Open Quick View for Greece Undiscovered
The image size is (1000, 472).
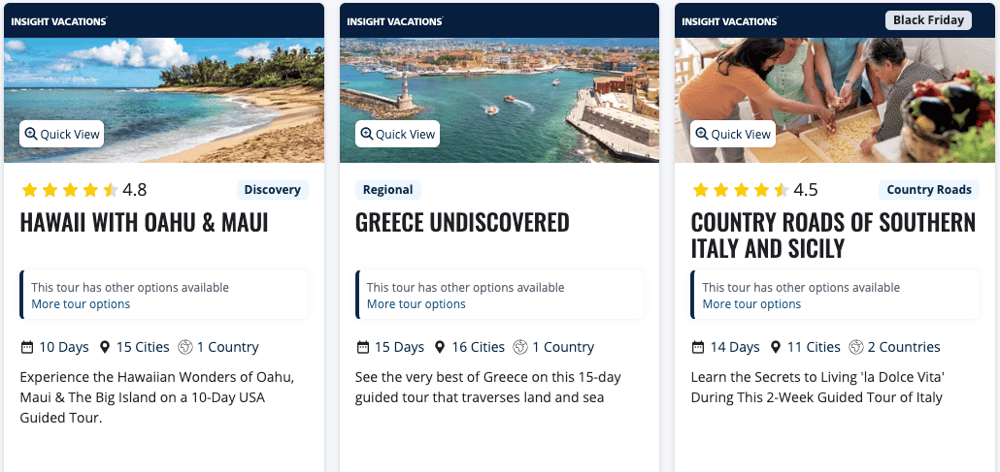click(x=397, y=134)
